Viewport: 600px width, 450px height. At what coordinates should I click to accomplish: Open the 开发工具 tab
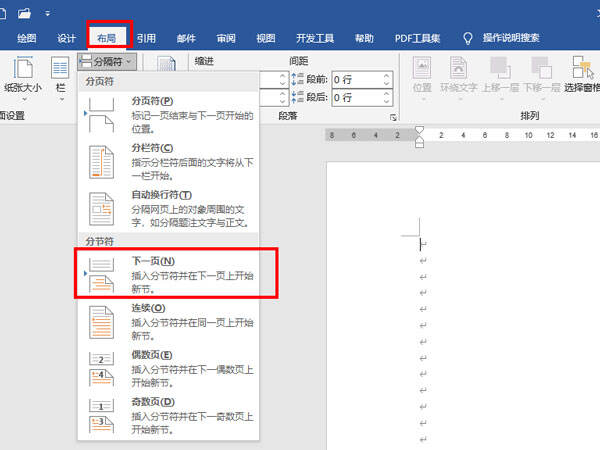(315, 38)
